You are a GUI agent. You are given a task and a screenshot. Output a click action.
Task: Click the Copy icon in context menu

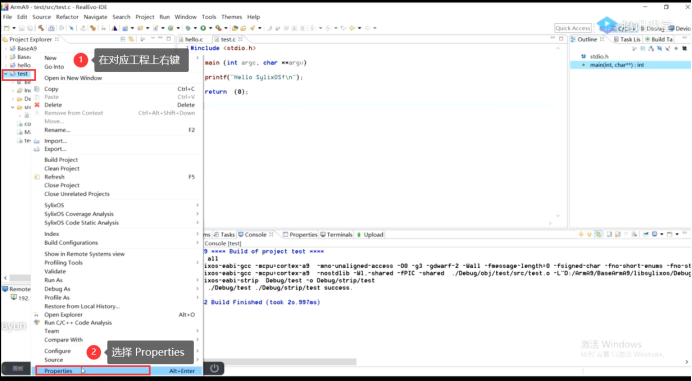pyautogui.click(x=37, y=89)
